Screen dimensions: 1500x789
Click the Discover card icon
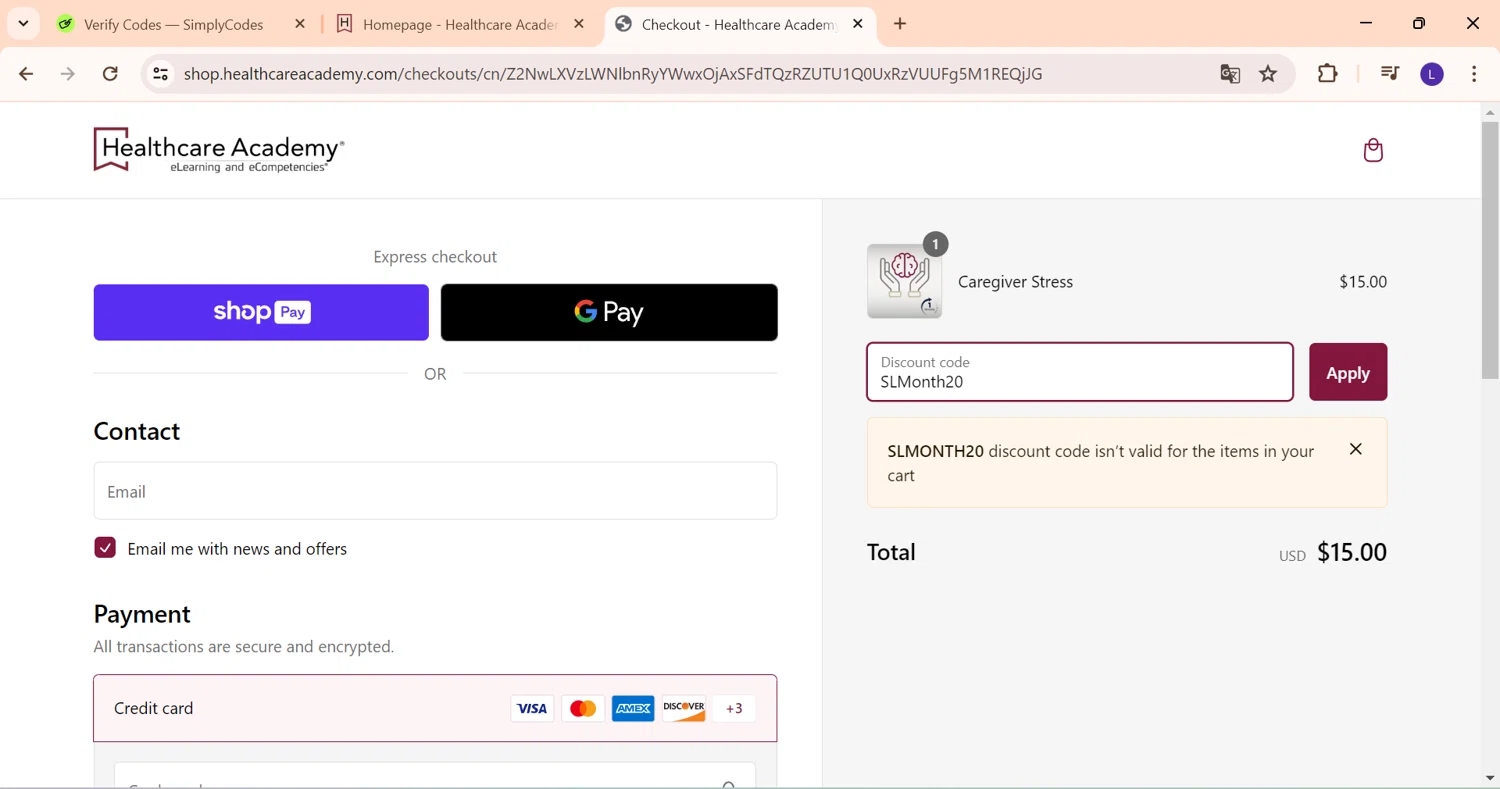coord(684,709)
